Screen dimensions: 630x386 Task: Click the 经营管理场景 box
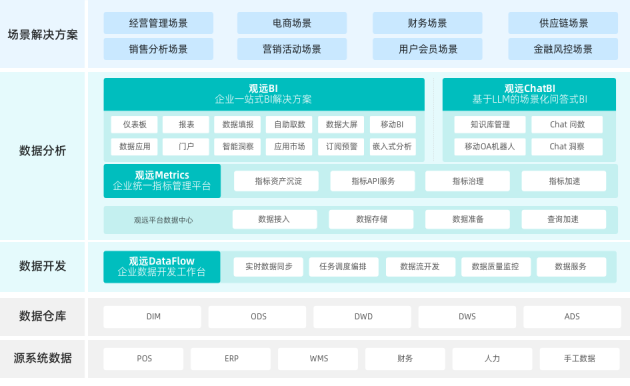click(x=158, y=23)
